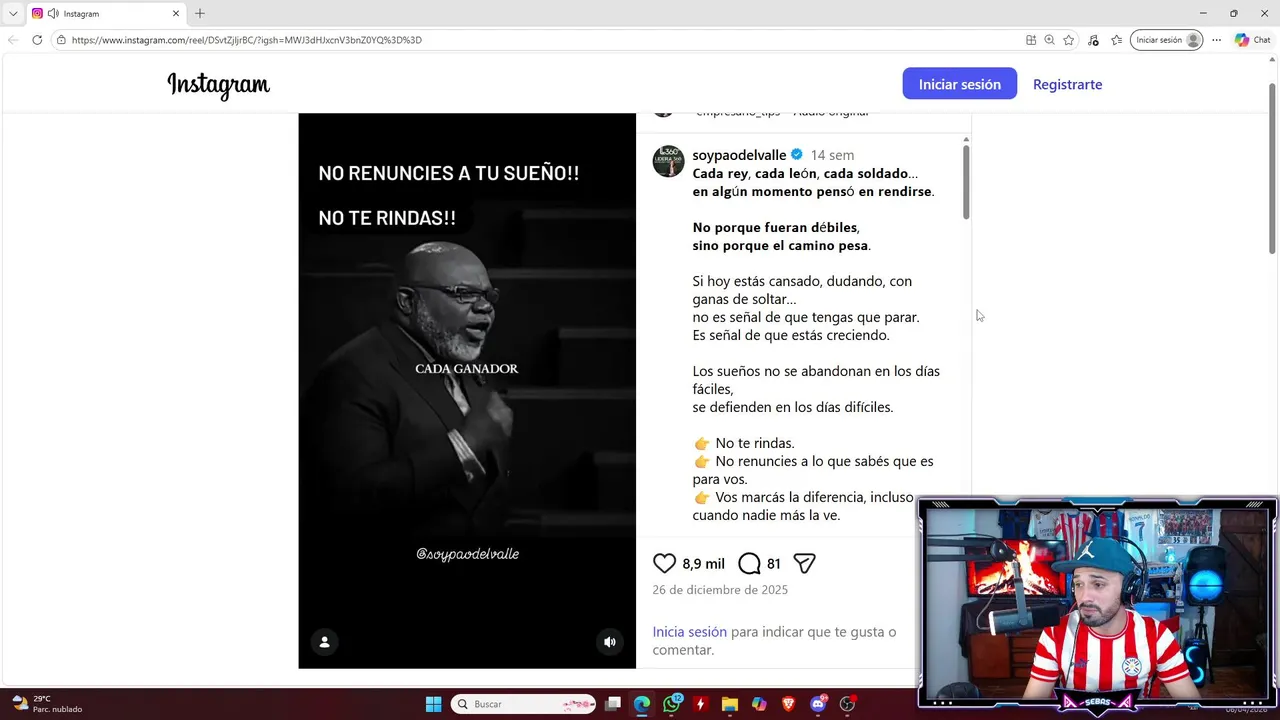The height and width of the screenshot is (720, 1280).
Task: Open soypaodelvalle profile picture in caption
Action: coord(668,161)
